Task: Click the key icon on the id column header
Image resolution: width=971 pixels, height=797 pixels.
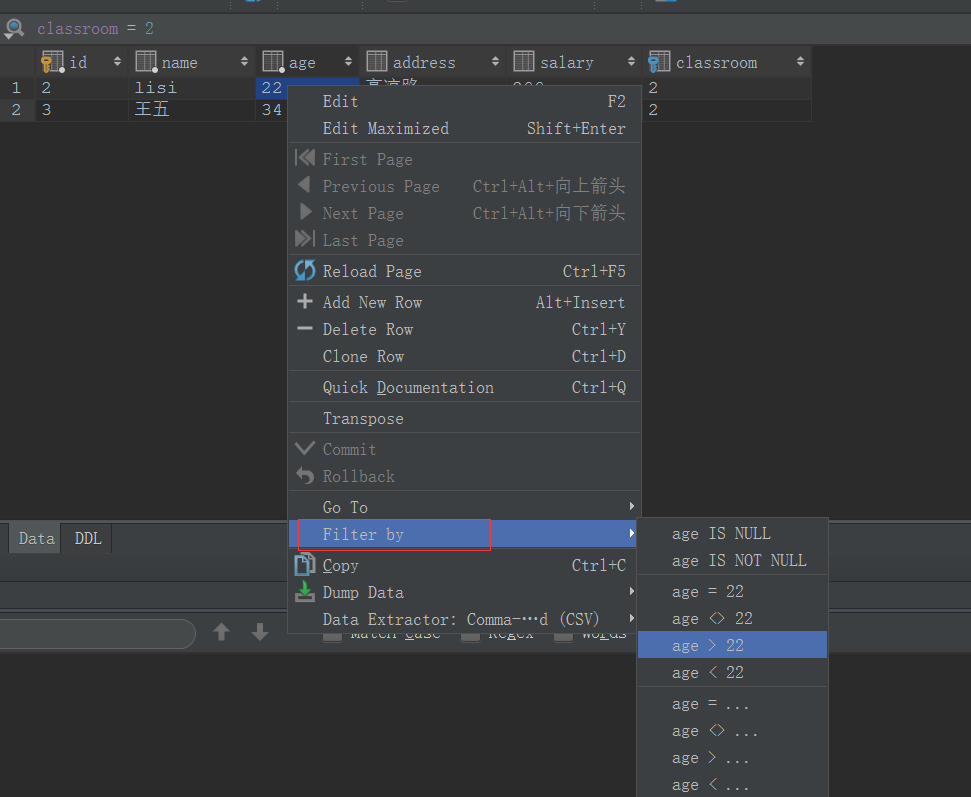Action: pos(50,62)
